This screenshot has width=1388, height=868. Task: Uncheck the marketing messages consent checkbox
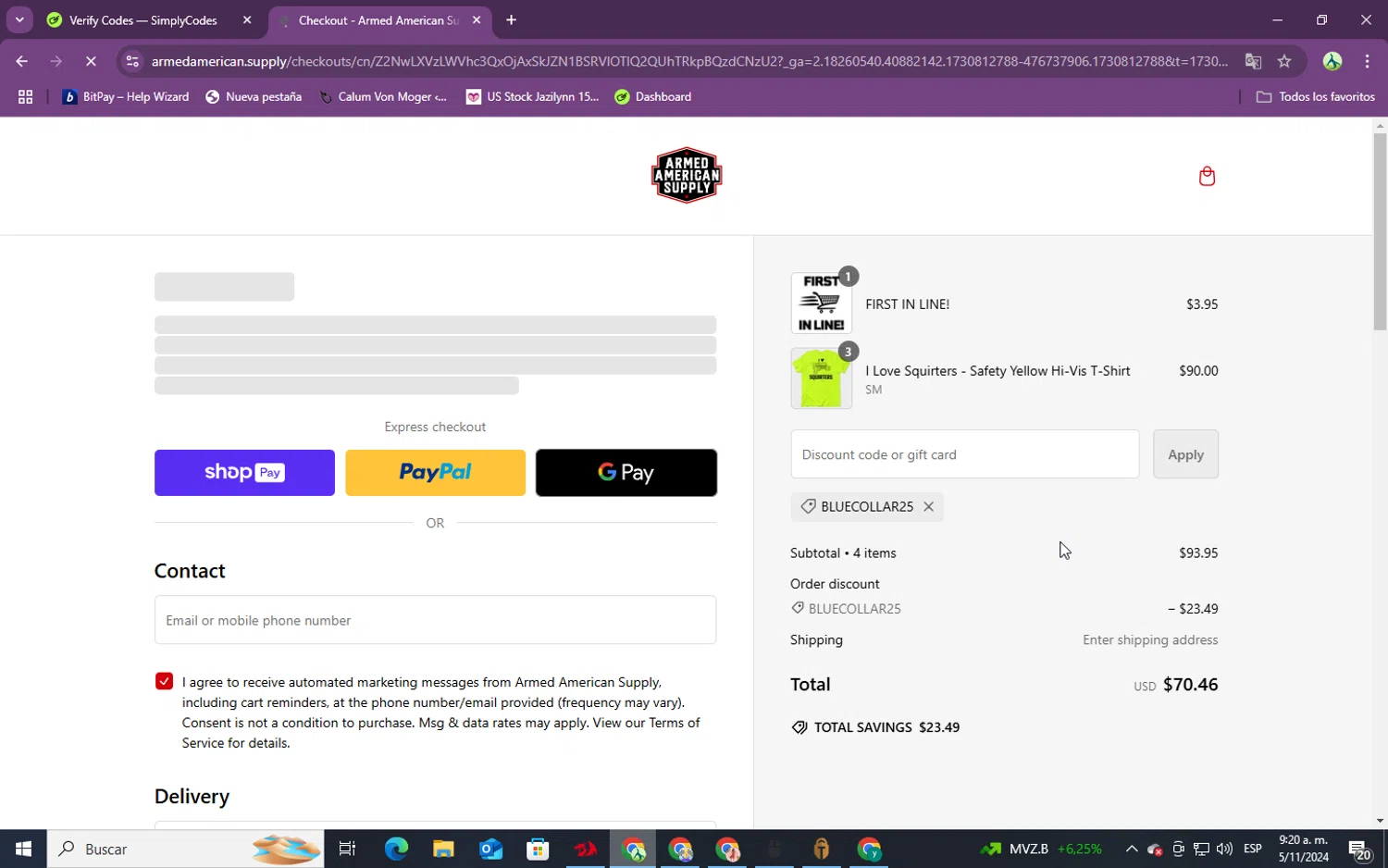[164, 681]
